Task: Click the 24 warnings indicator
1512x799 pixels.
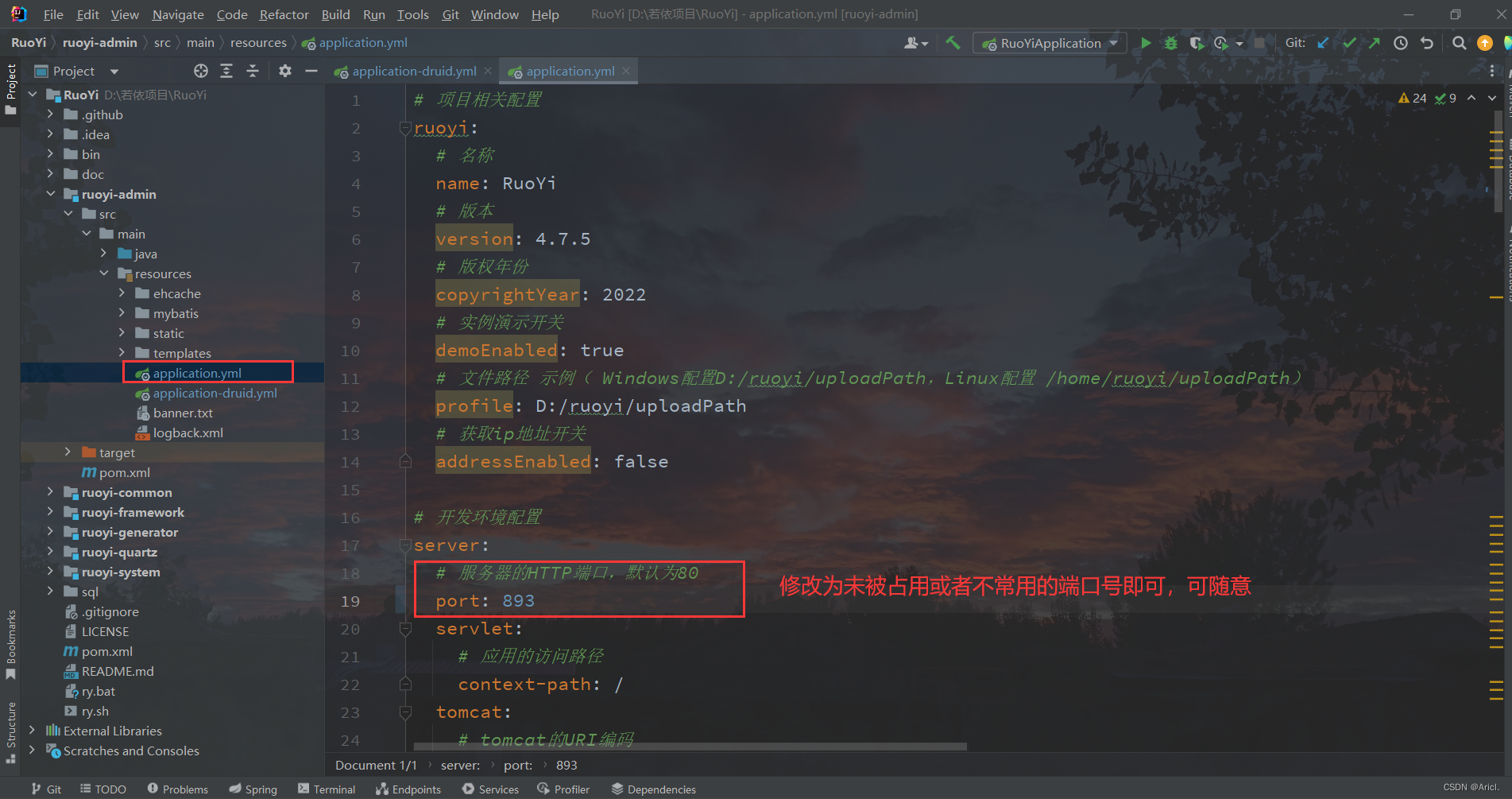Action: 1413,98
